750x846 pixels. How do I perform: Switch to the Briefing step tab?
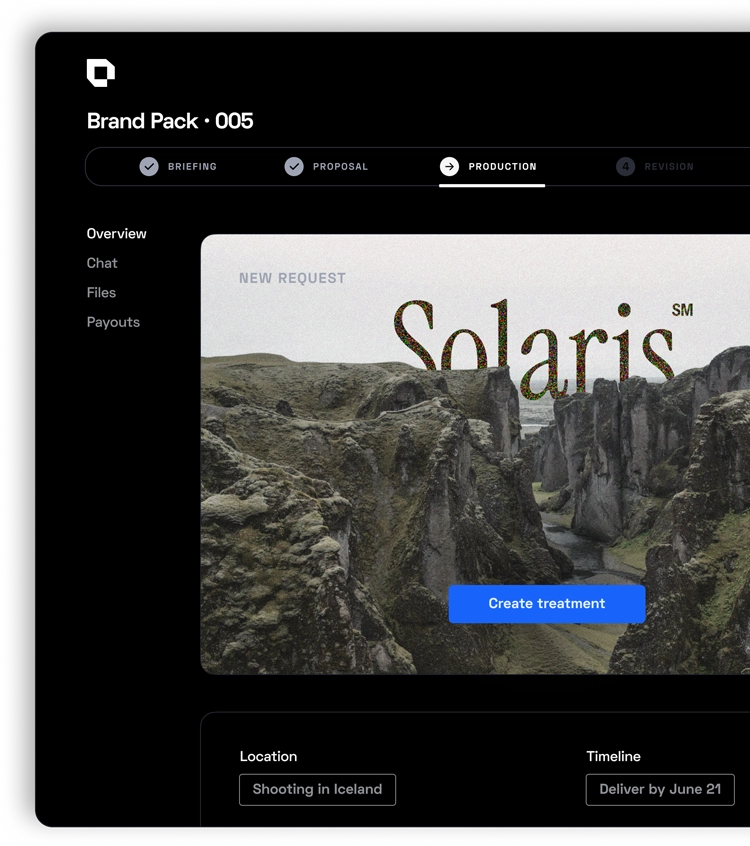(178, 167)
